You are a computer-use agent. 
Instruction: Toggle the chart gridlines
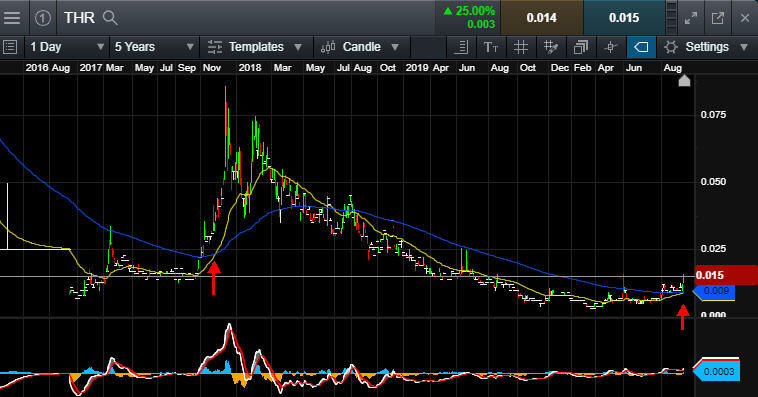click(x=521, y=47)
